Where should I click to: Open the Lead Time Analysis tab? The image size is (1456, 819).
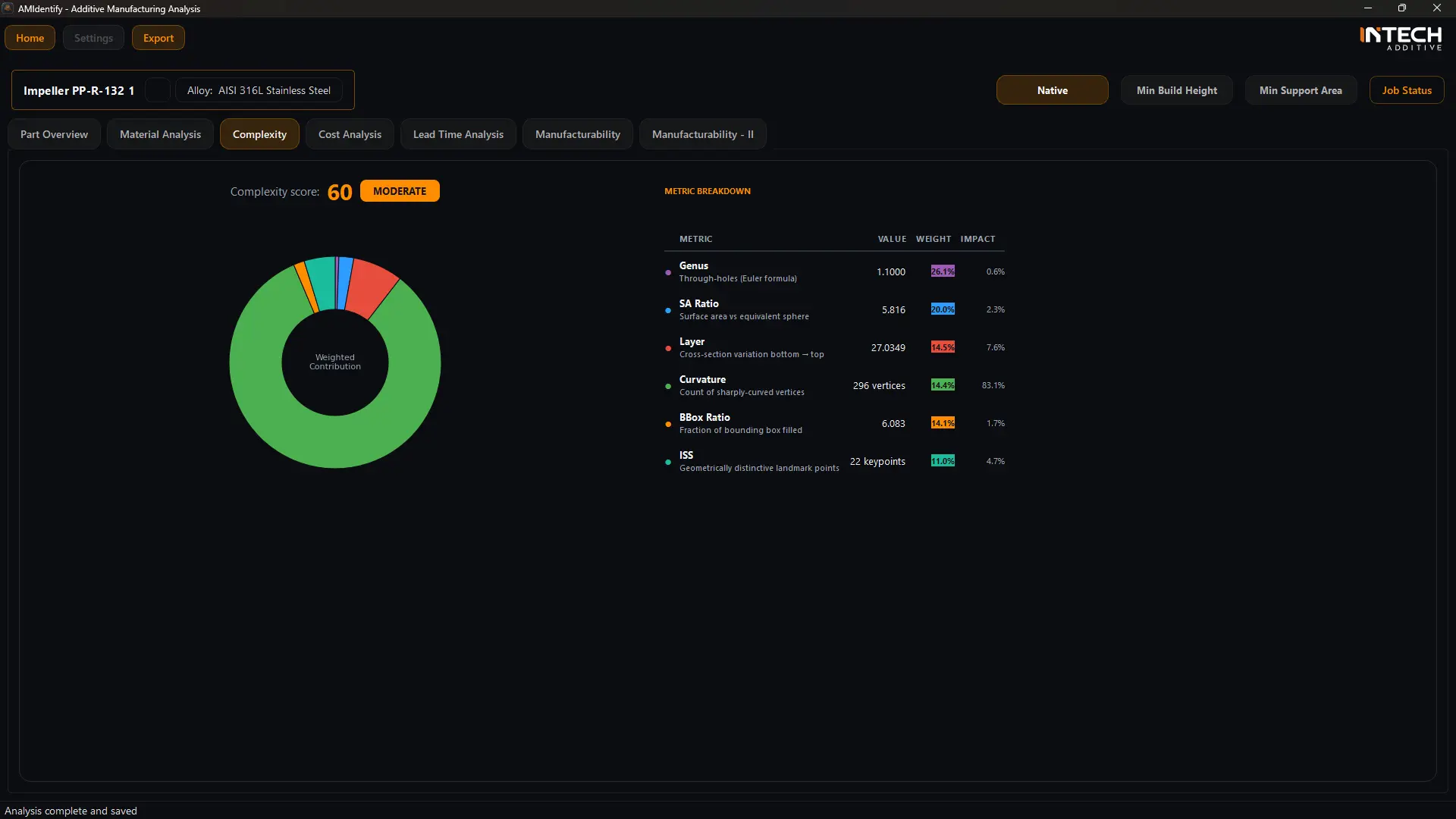click(458, 134)
